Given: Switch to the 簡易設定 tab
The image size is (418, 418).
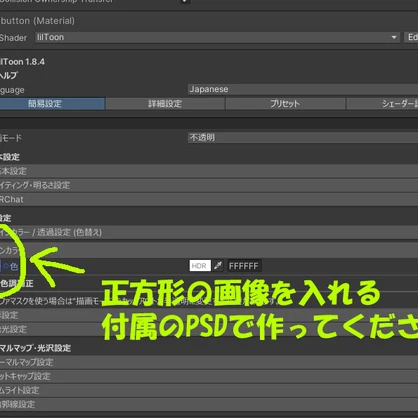Looking at the screenshot, I should pyautogui.click(x=52, y=104).
